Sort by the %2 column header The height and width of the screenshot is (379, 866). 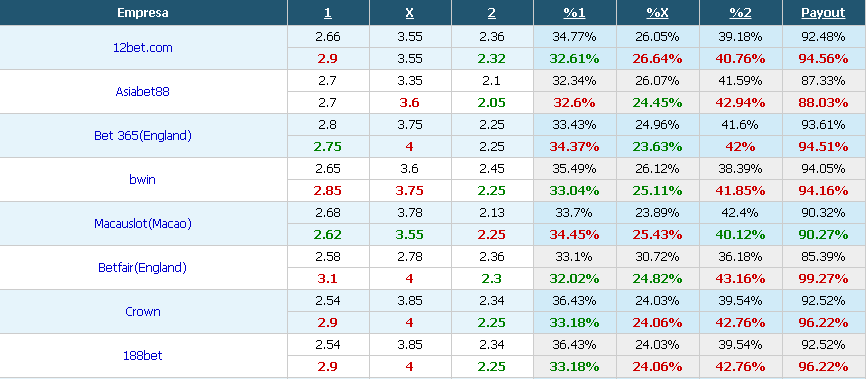(x=740, y=13)
